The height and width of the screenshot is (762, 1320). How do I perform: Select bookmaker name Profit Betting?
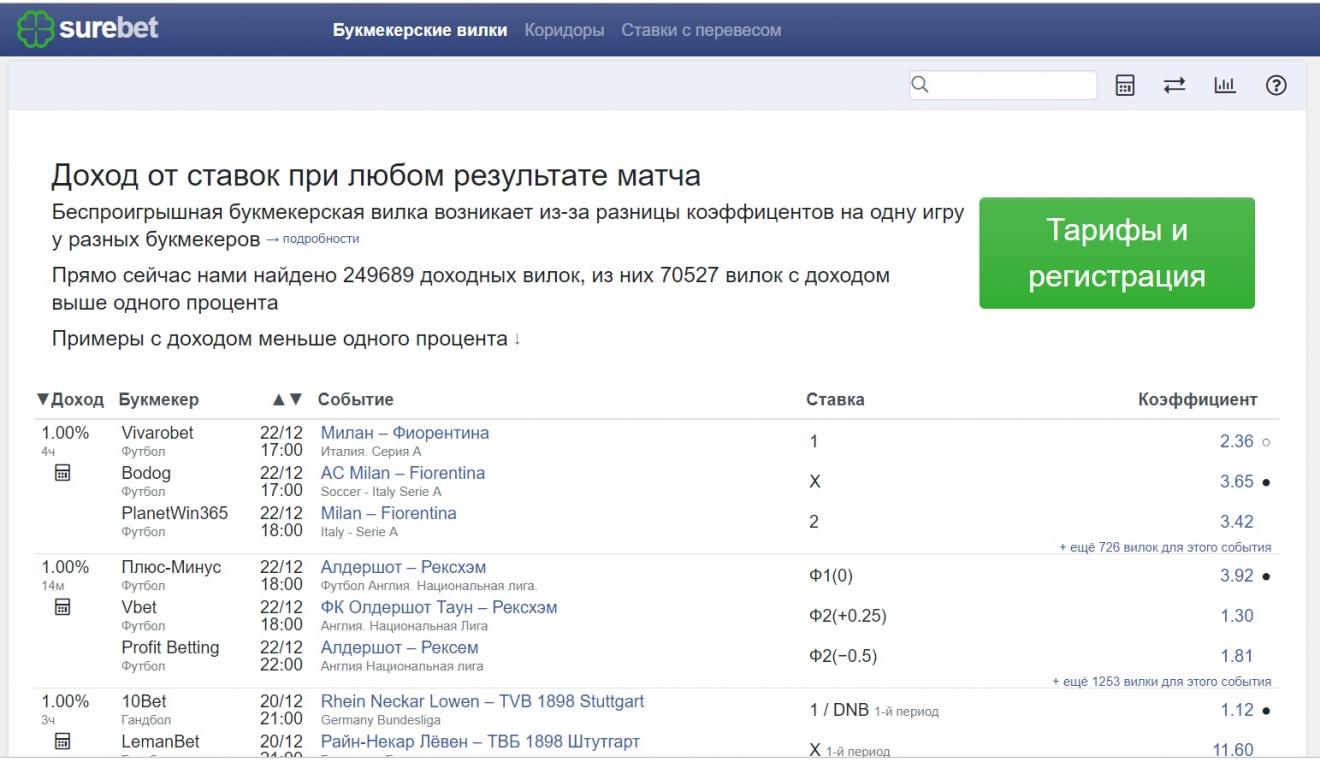tap(170, 647)
